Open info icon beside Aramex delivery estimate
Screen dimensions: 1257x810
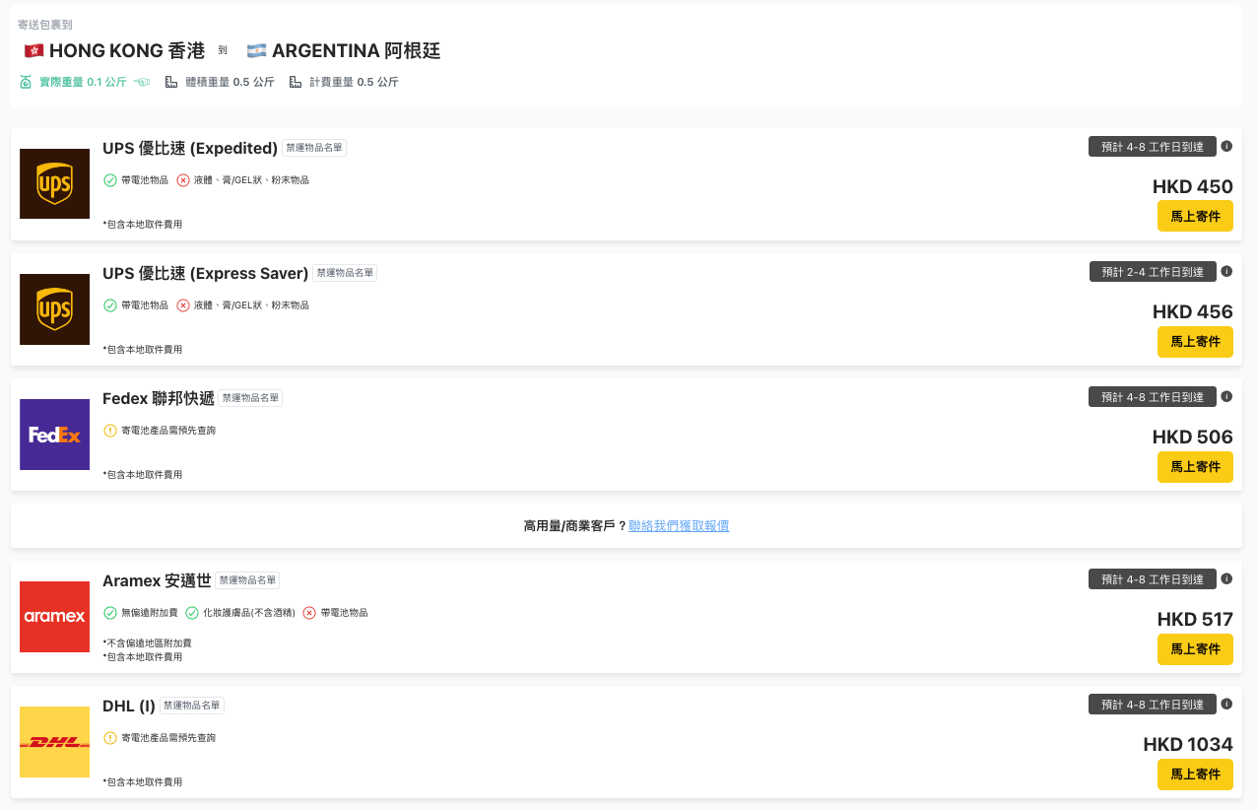click(1227, 578)
